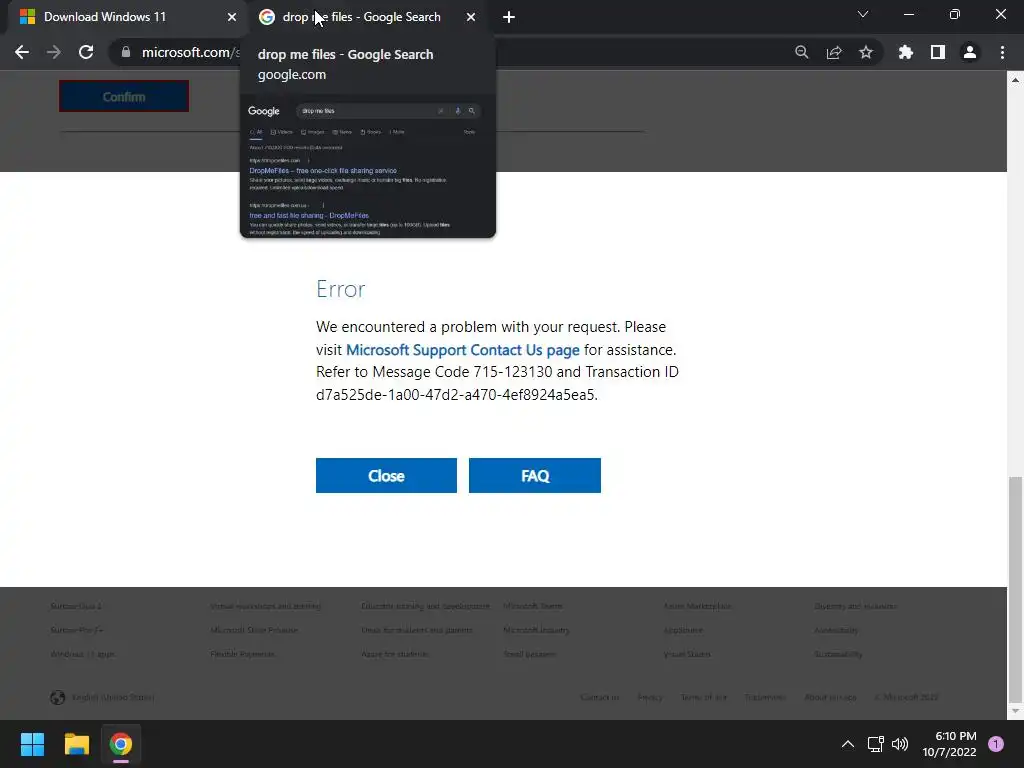Click Chrome icon in taskbar
1024x768 pixels.
(x=121, y=744)
